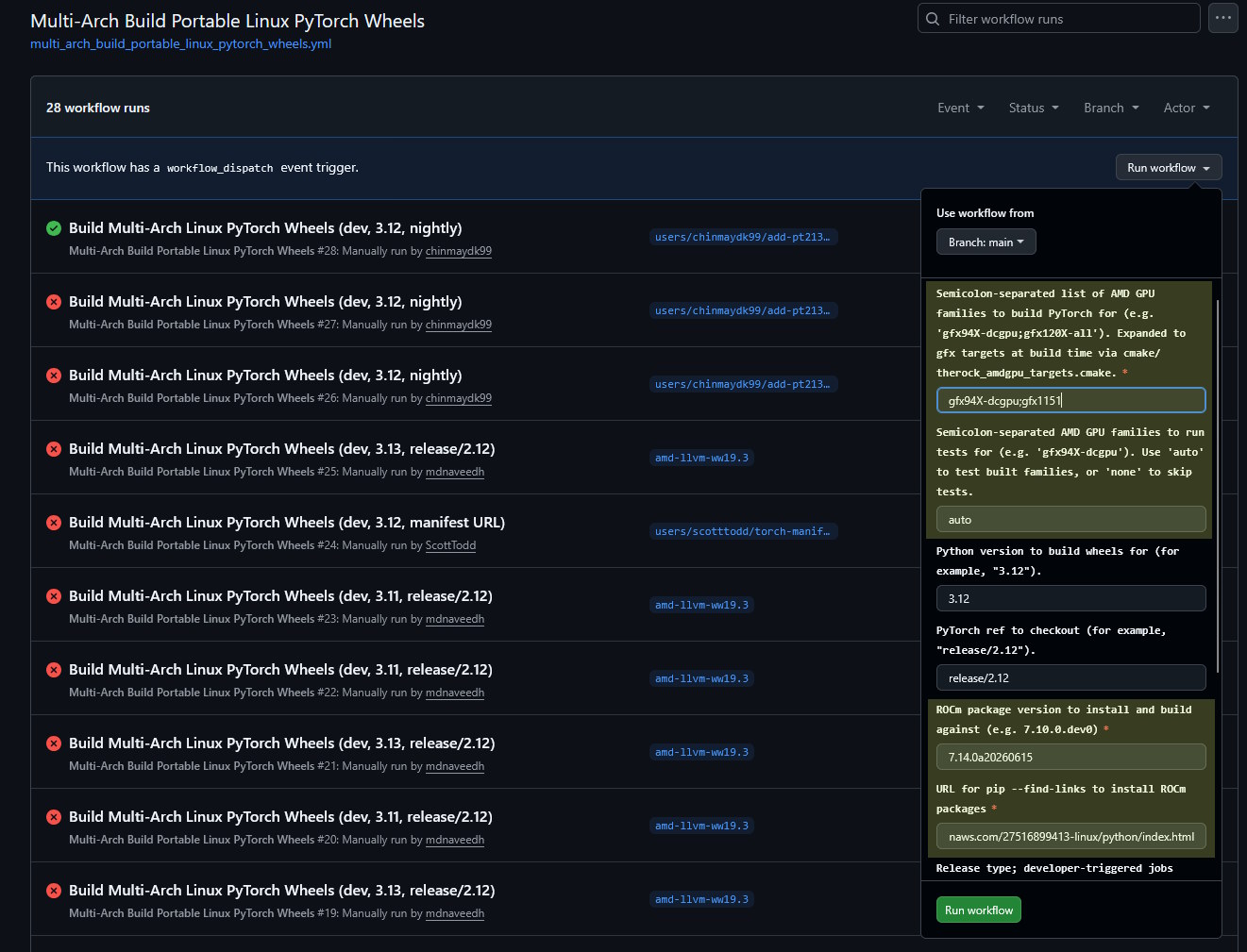The width and height of the screenshot is (1247, 952).
Task: Click amd-llvm-ww19.3 branch label on run #21
Action: [701, 752]
